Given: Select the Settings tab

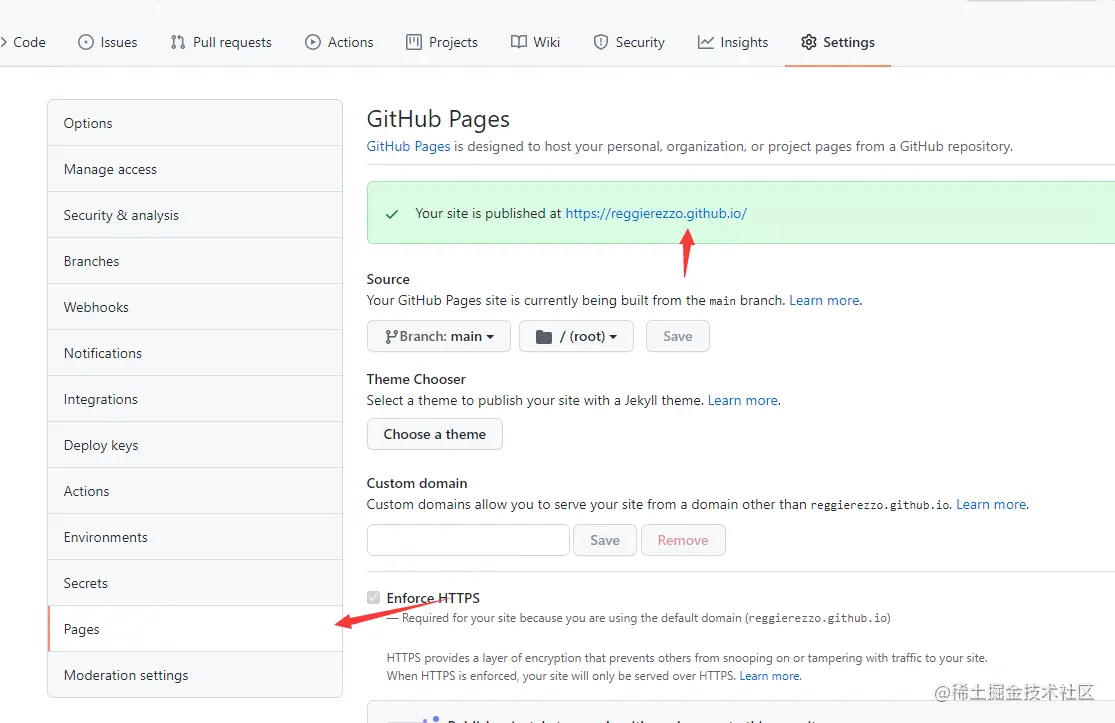Looking at the screenshot, I should tap(838, 42).
